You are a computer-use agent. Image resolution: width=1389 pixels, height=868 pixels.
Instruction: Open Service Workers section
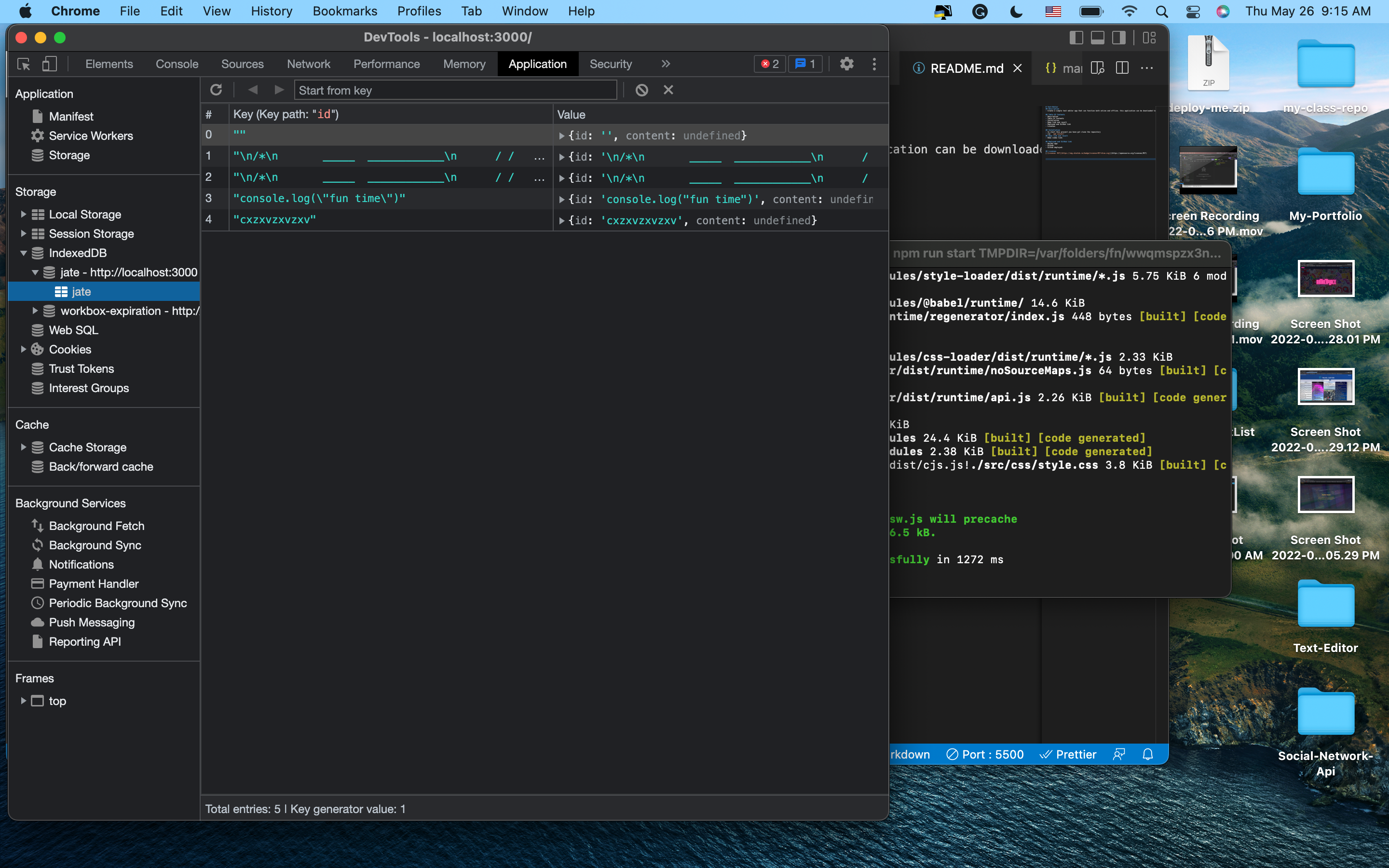click(x=91, y=136)
